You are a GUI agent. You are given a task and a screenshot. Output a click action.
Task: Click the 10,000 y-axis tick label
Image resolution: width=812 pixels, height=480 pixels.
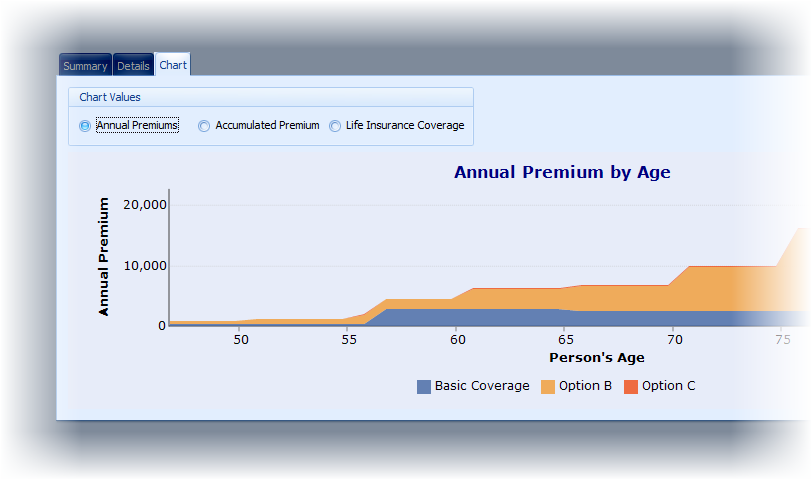pos(144,266)
